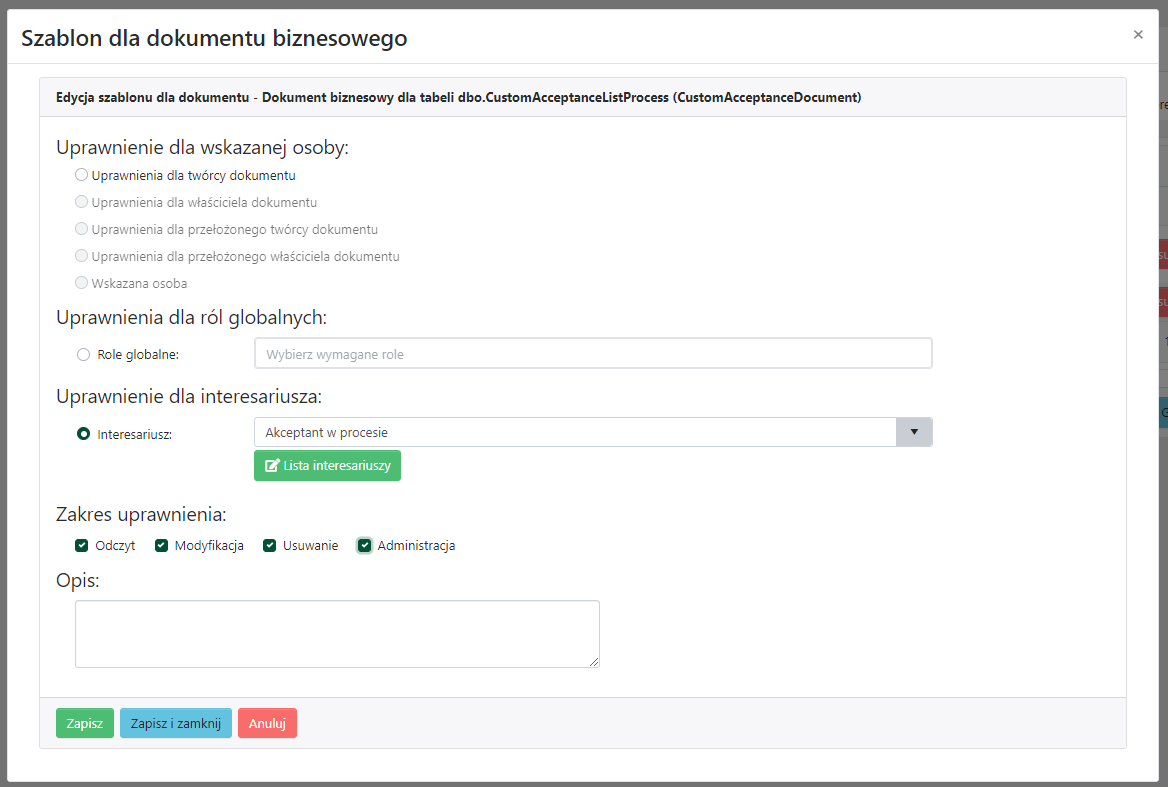Select the Wskazana osoba radio button

(82, 283)
